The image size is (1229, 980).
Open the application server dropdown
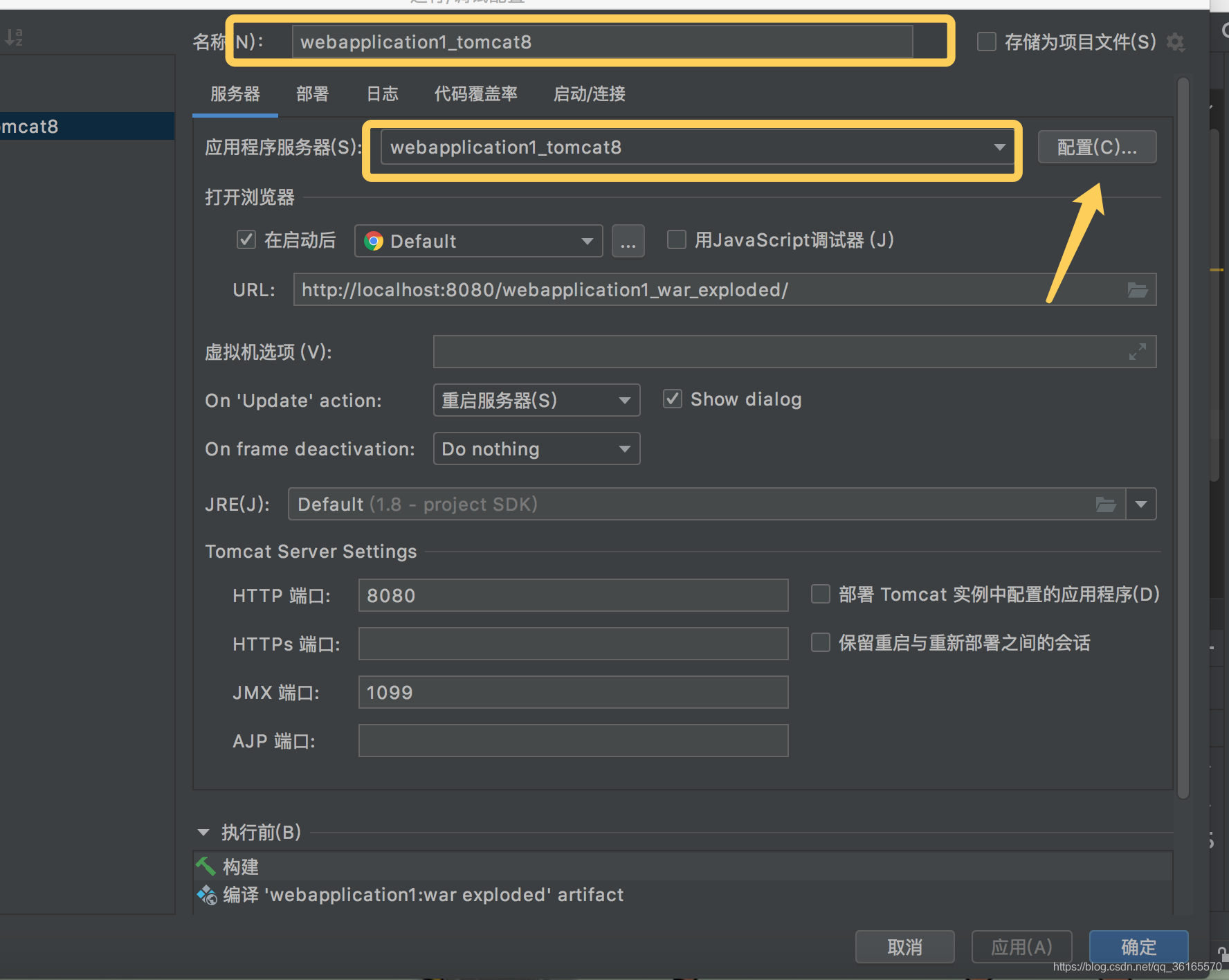(x=697, y=147)
